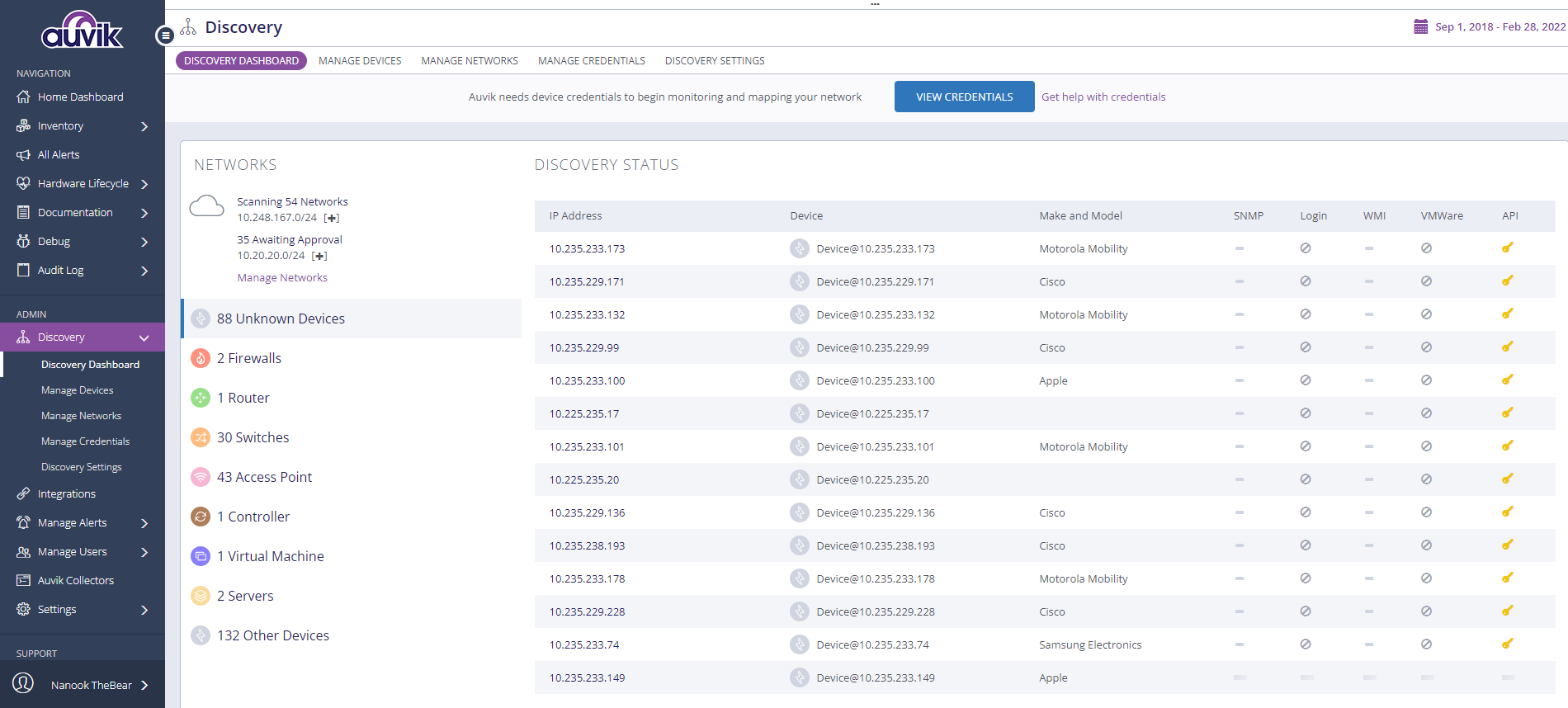Switch to the Manage Networks tab
The width and height of the screenshot is (1568, 708).
click(470, 60)
